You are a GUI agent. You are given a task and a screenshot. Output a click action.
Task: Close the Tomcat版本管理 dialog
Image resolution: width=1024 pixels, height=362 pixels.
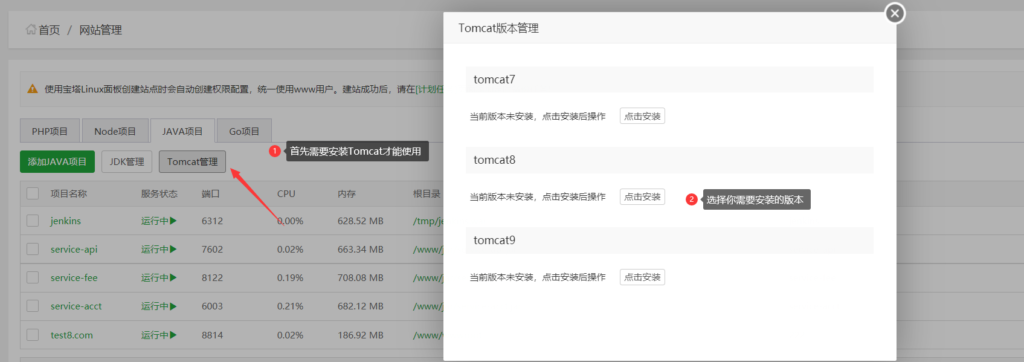(x=894, y=13)
